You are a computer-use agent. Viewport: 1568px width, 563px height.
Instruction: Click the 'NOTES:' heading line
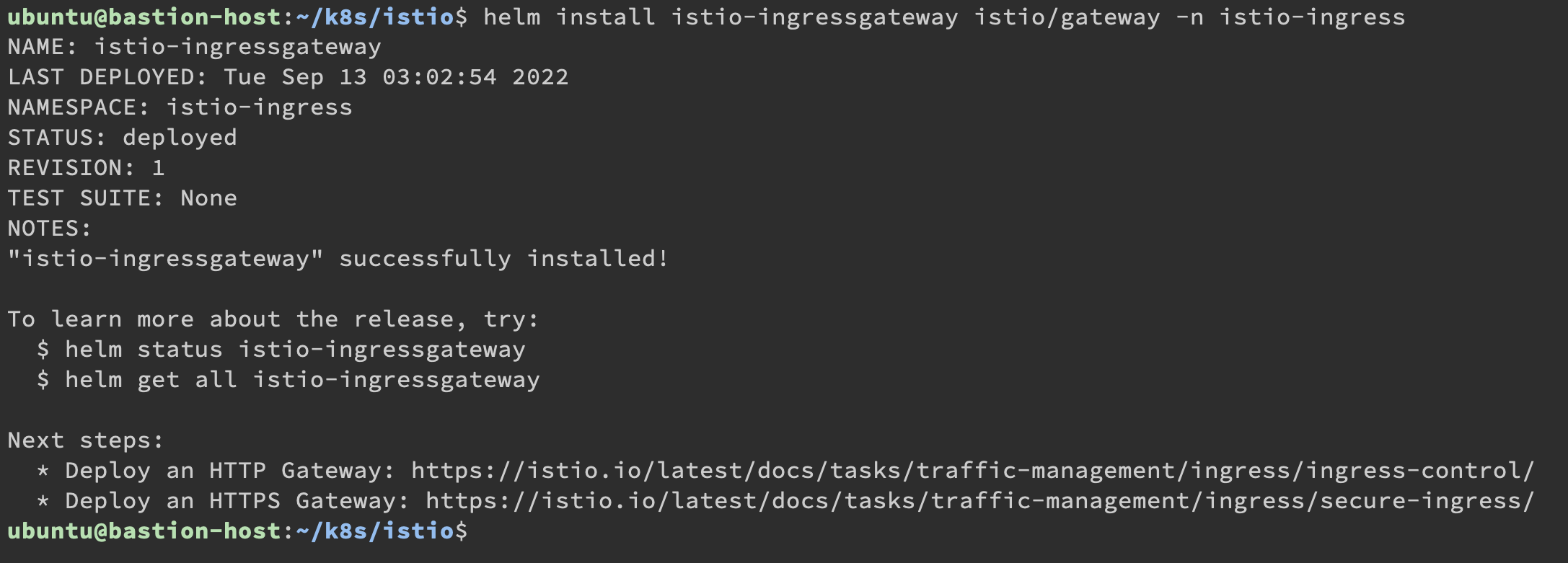(50, 229)
